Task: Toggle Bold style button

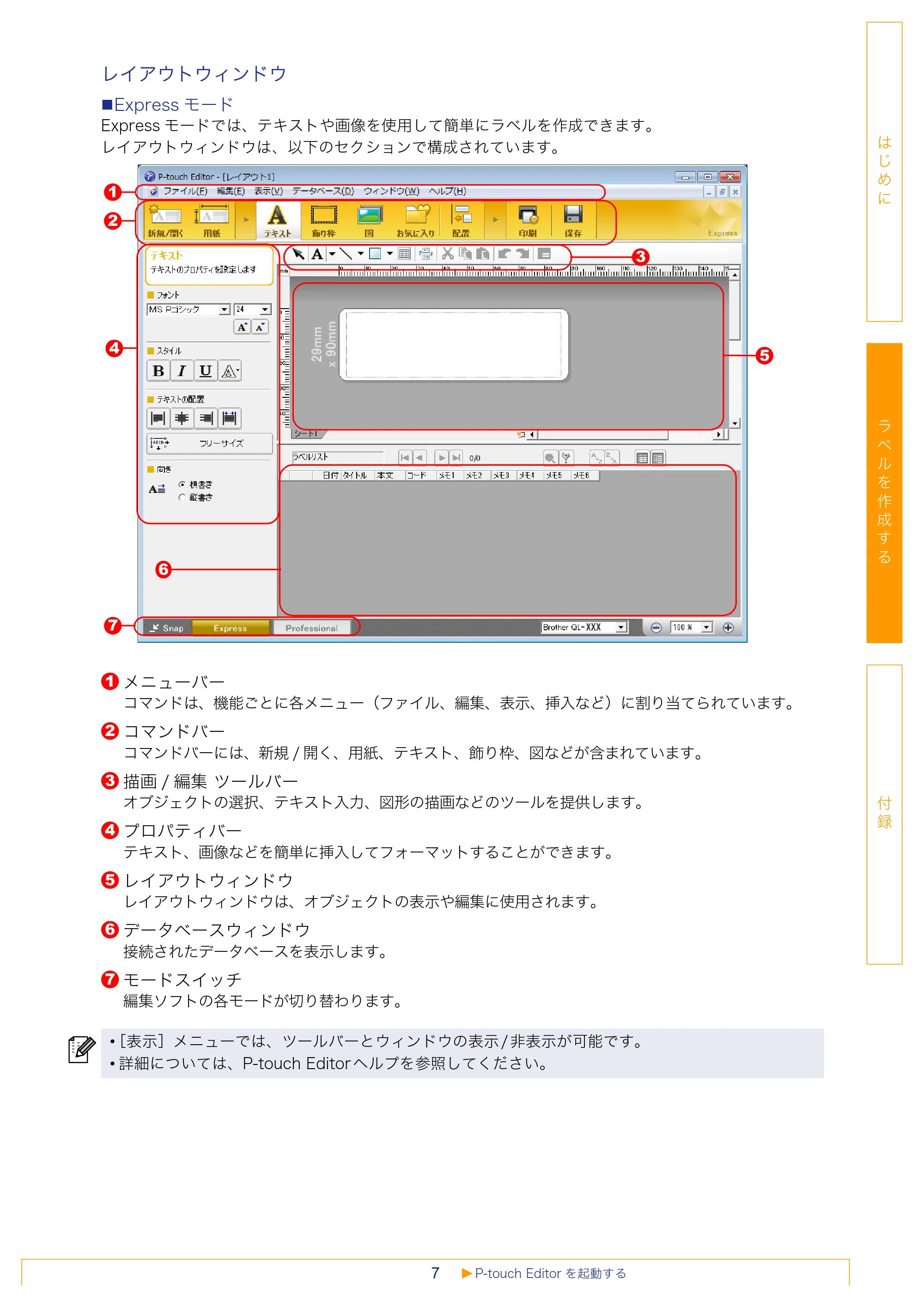Action: point(158,371)
